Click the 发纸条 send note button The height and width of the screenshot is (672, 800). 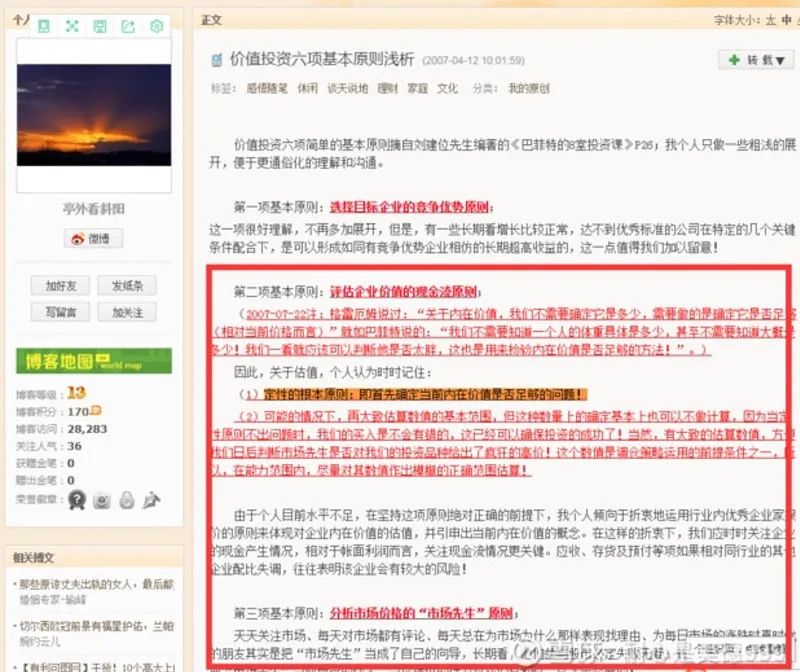pyautogui.click(x=126, y=285)
